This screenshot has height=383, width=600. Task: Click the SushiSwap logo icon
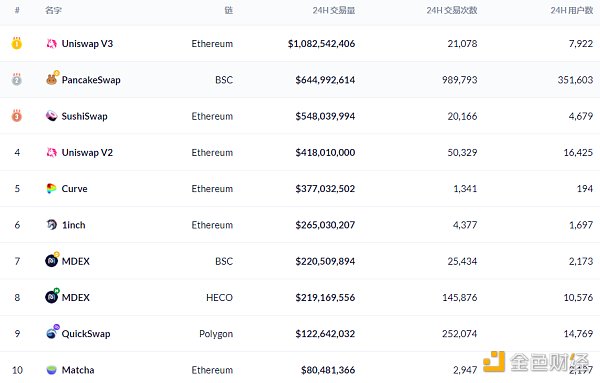52,116
